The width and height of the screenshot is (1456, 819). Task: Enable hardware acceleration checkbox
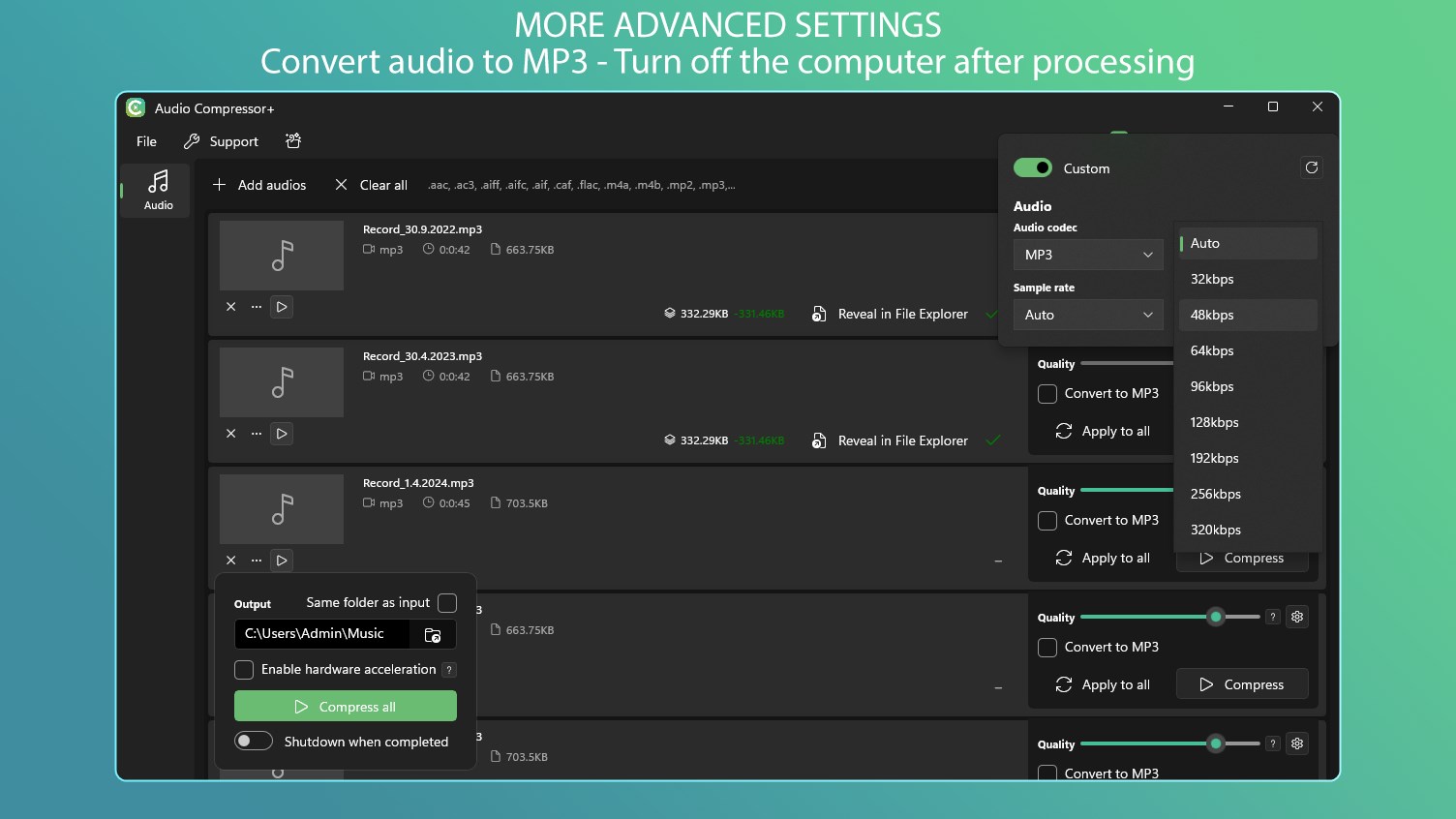244,670
